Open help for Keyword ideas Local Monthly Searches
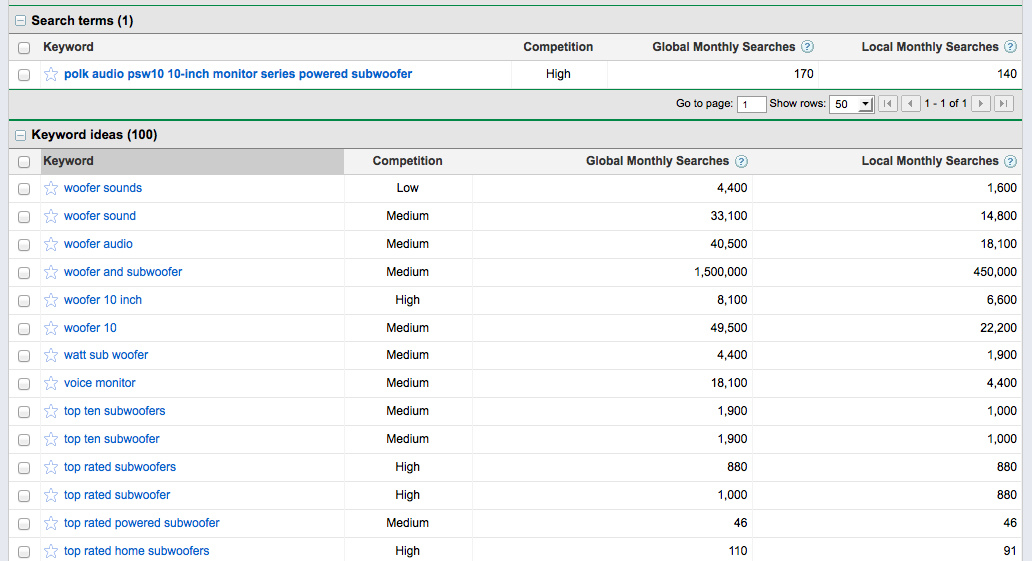The height and width of the screenshot is (561, 1032). pyautogui.click(x=1010, y=161)
